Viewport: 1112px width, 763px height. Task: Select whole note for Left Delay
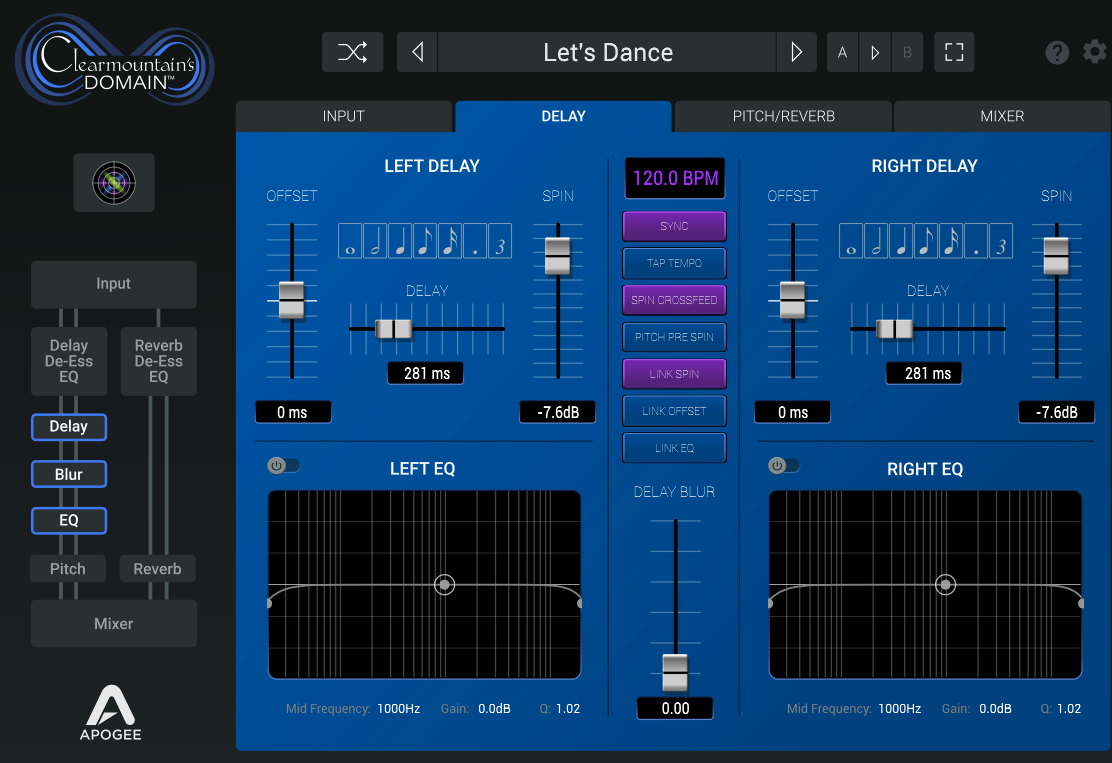pos(350,240)
